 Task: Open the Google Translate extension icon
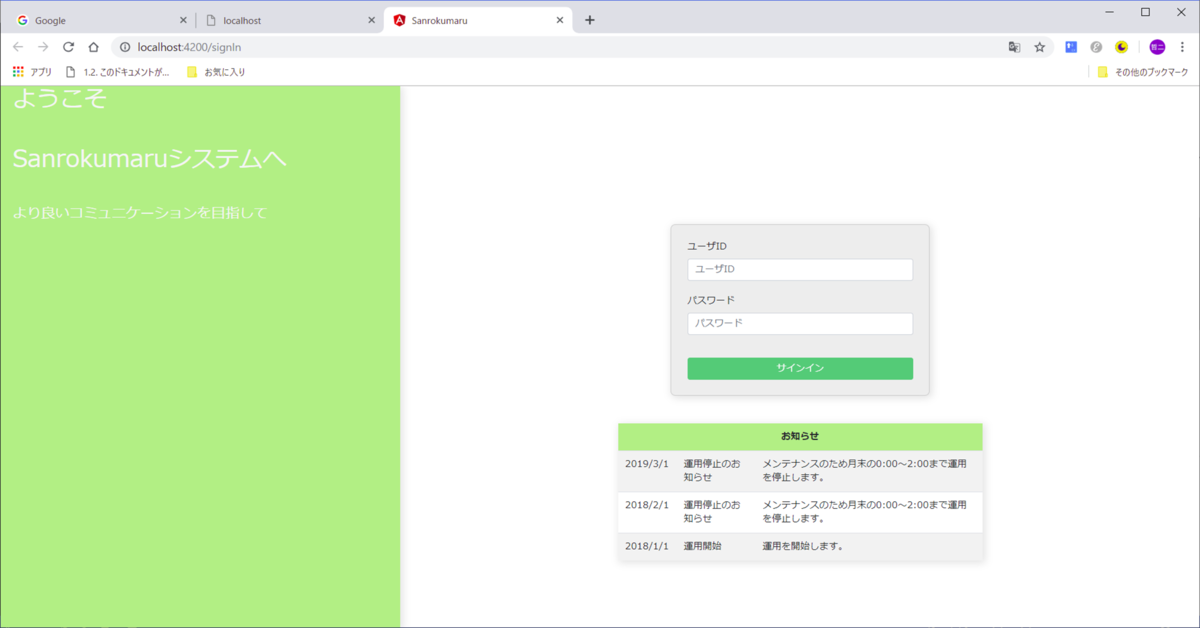(x=1014, y=47)
